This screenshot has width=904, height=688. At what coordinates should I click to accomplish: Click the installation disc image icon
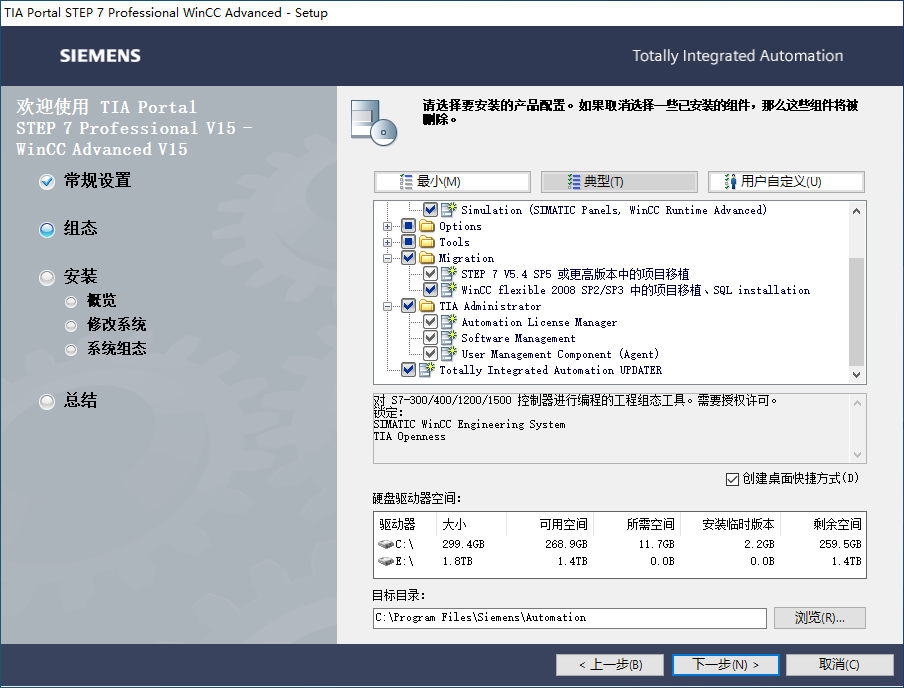(x=374, y=122)
